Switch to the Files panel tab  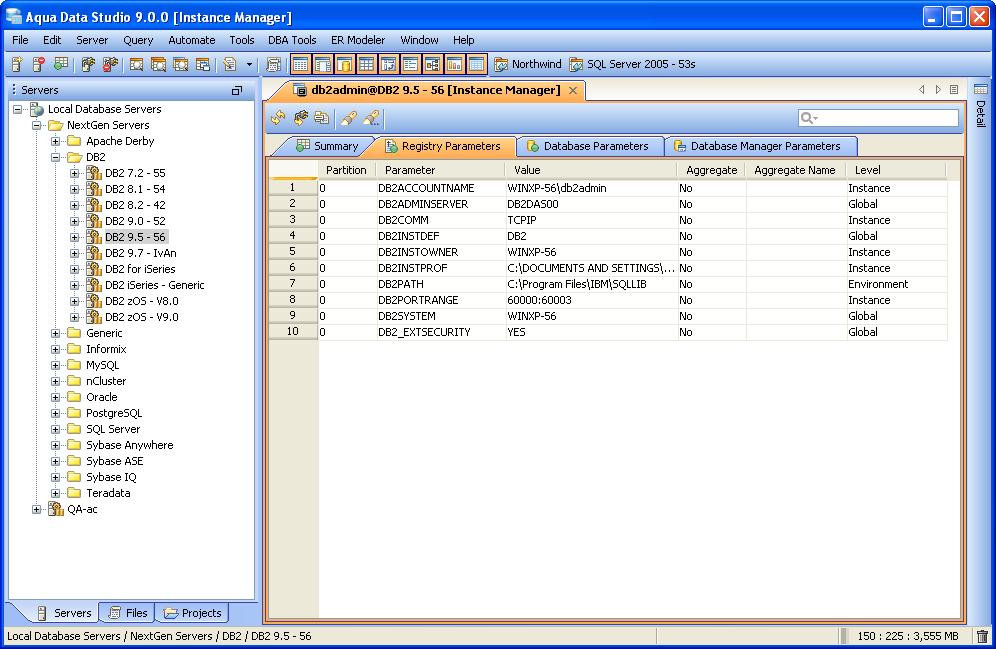pos(128,613)
